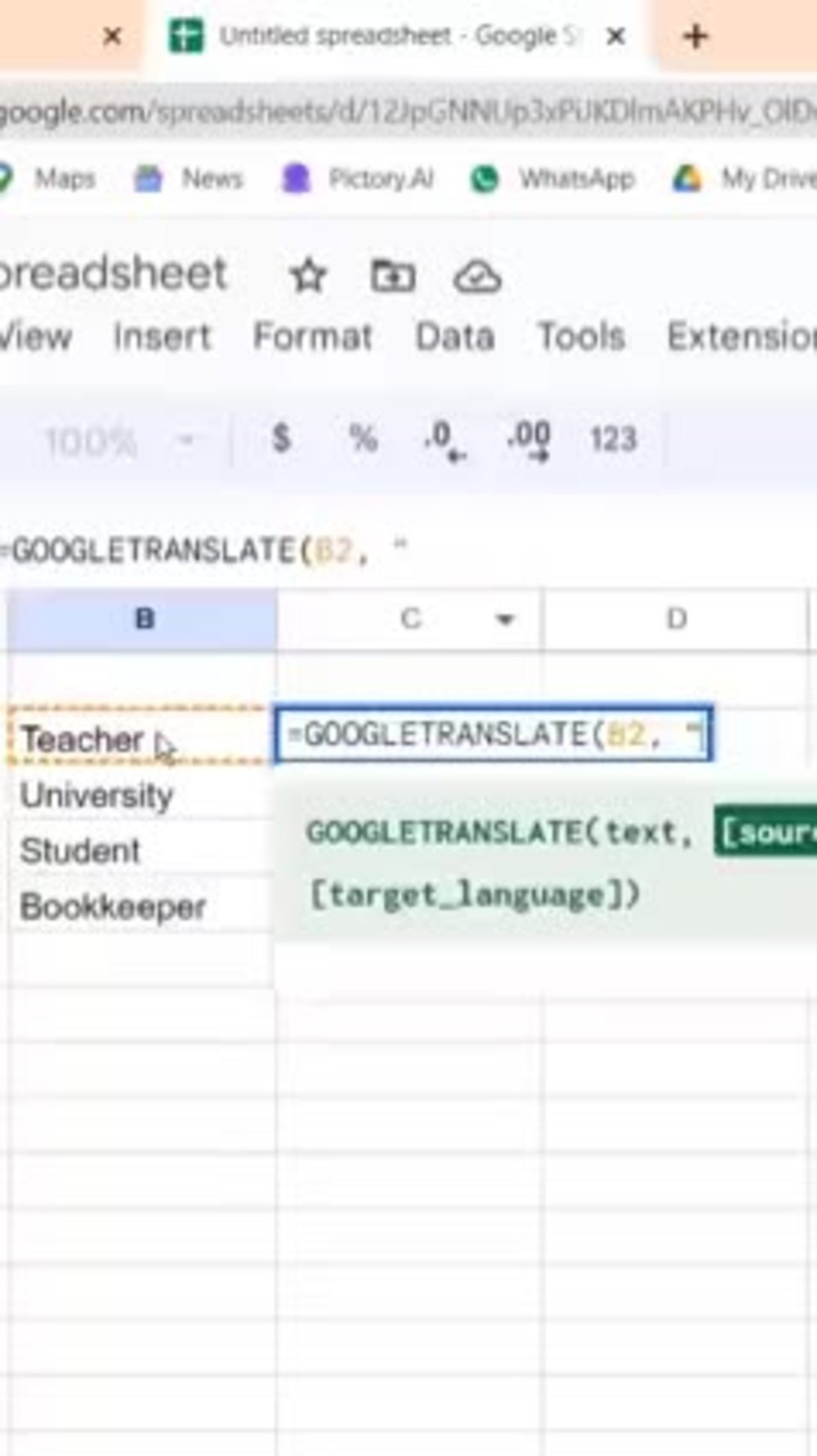Close the first browser tab on the left
The image size is (817, 1456).
click(113, 37)
